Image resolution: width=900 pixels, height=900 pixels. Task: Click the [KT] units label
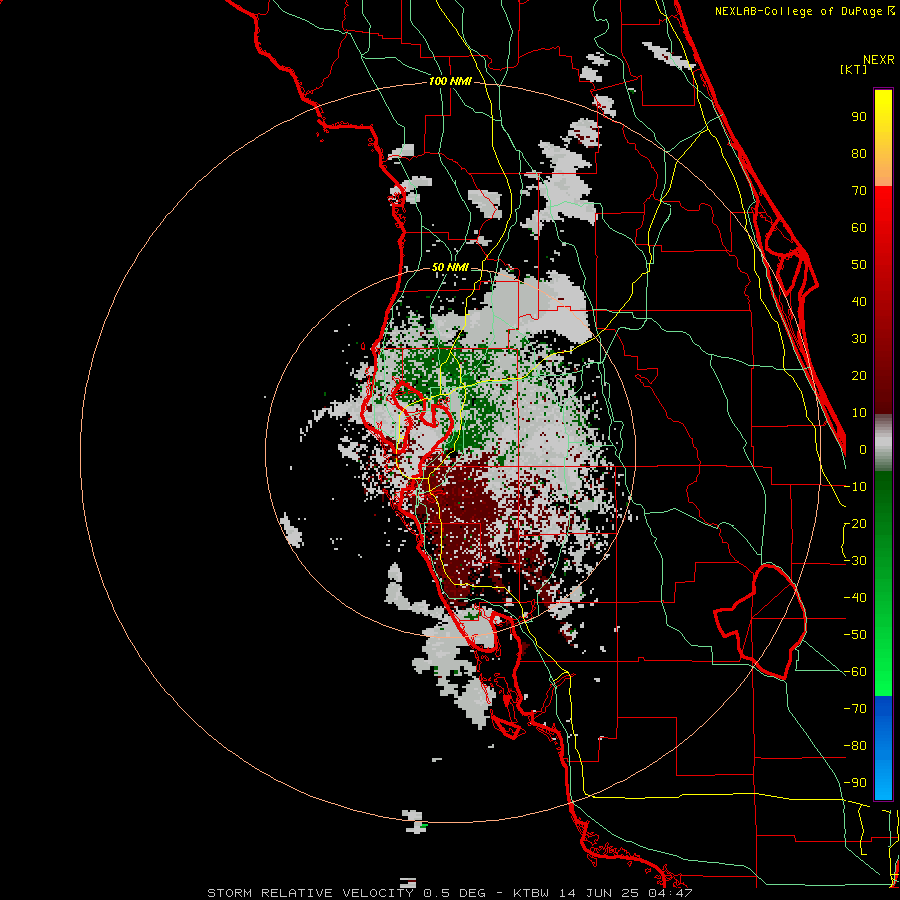pos(853,69)
